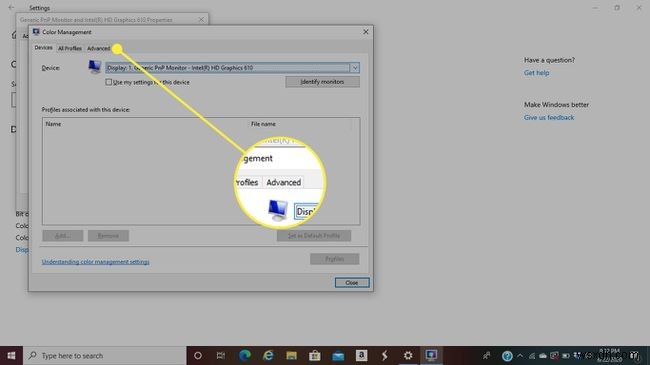
Task: Open Understanding color management settings link
Action: [x=95, y=262]
